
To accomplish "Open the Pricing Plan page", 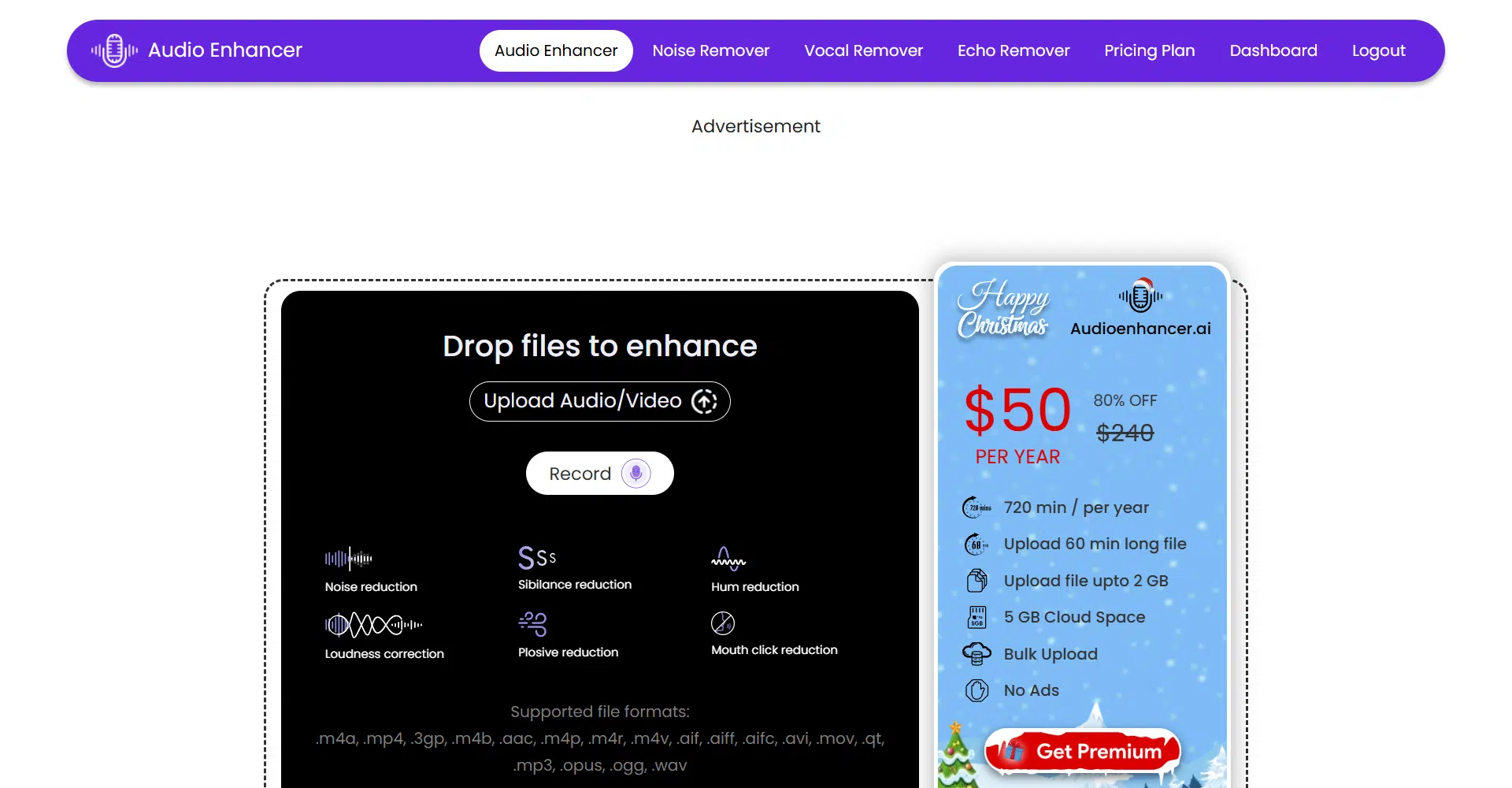I will click(x=1149, y=50).
